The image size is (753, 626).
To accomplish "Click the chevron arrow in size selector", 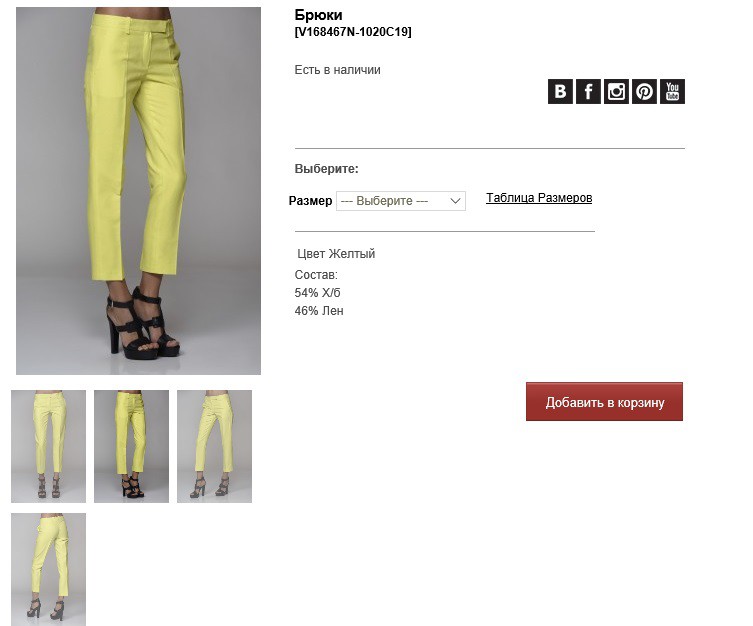I will pyautogui.click(x=455, y=201).
